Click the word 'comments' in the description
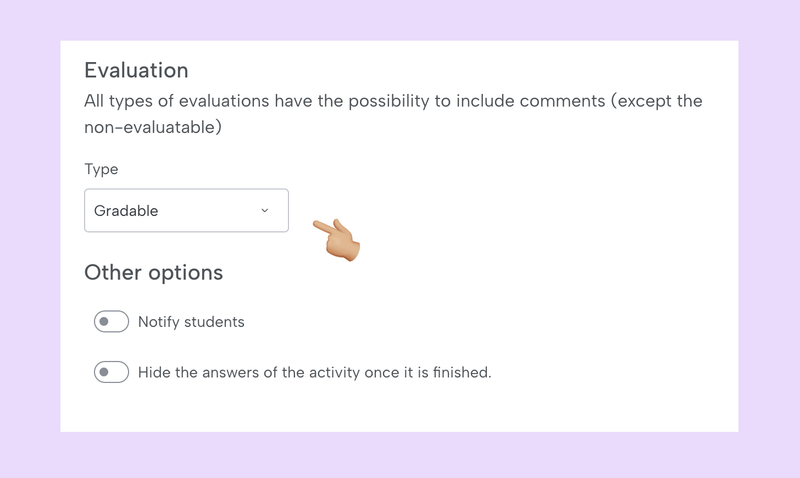 [566, 102]
